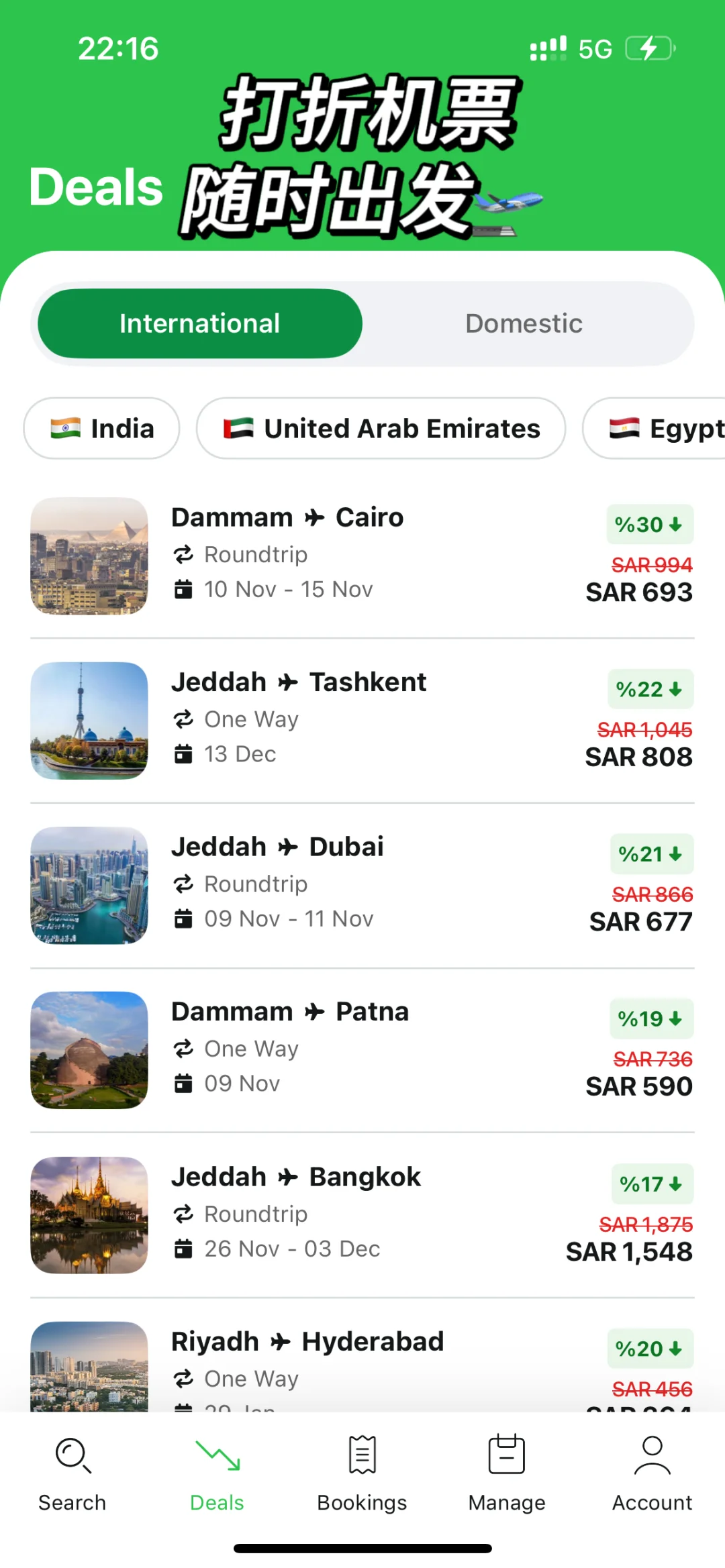The image size is (725, 1568).
Task: Tap the %30 discount badge
Action: coord(649,524)
